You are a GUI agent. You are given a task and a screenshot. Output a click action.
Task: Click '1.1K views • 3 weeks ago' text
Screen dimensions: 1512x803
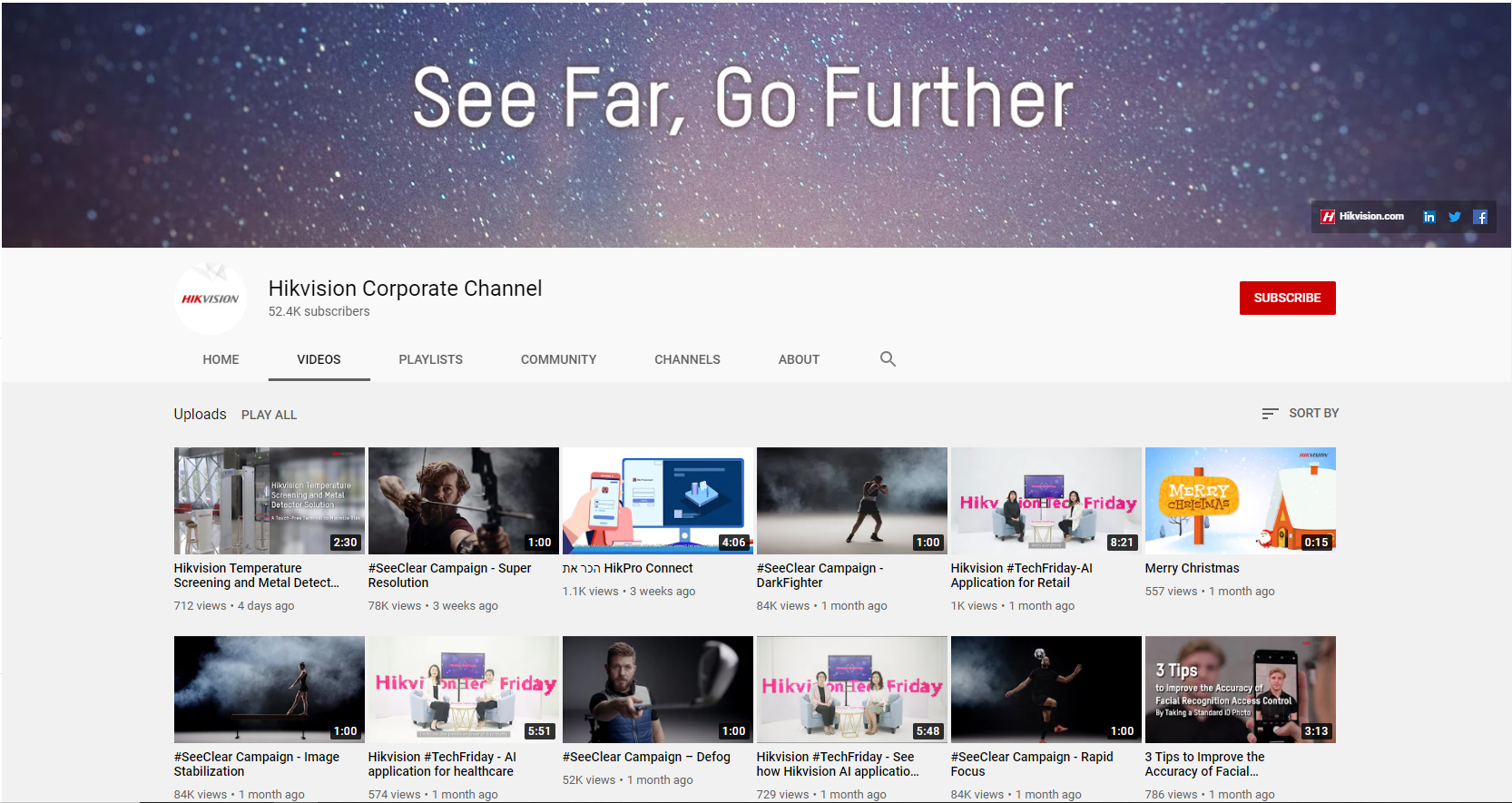(629, 592)
